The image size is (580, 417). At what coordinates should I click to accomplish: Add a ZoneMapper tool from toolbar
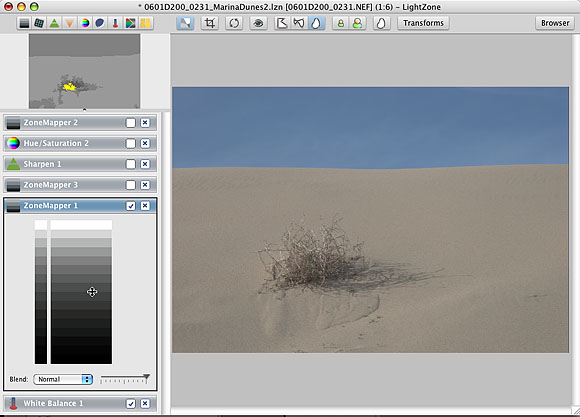pos(24,23)
